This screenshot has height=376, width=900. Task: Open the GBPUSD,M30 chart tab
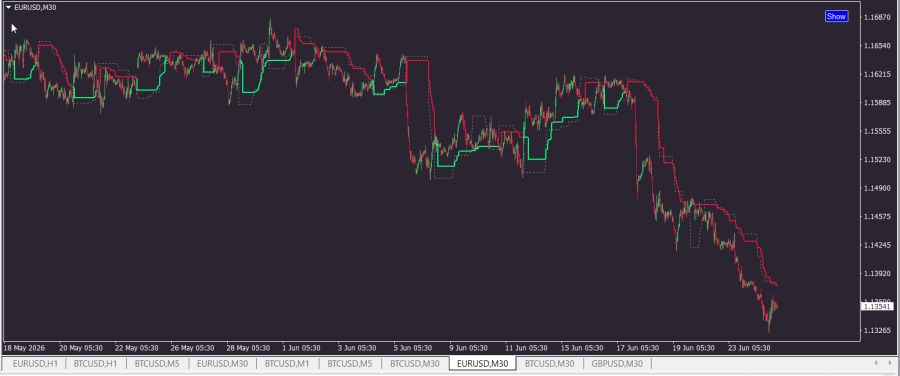pyautogui.click(x=617, y=363)
